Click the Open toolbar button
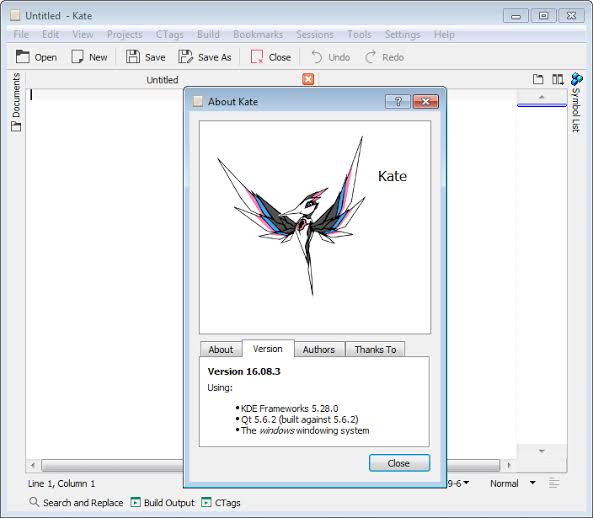Viewport: 593px width, 518px height. click(x=36, y=57)
